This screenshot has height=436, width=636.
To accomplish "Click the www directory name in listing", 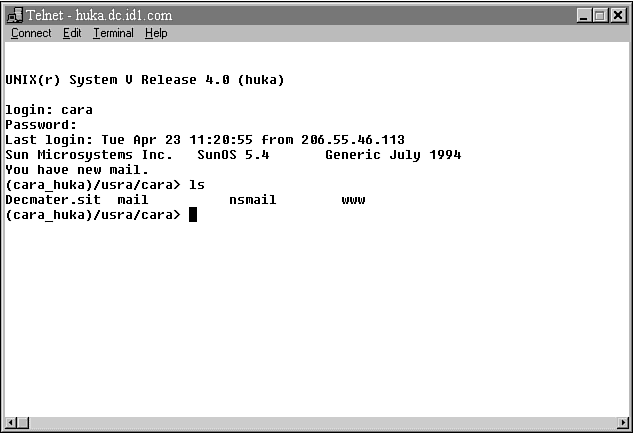I will tap(353, 200).
